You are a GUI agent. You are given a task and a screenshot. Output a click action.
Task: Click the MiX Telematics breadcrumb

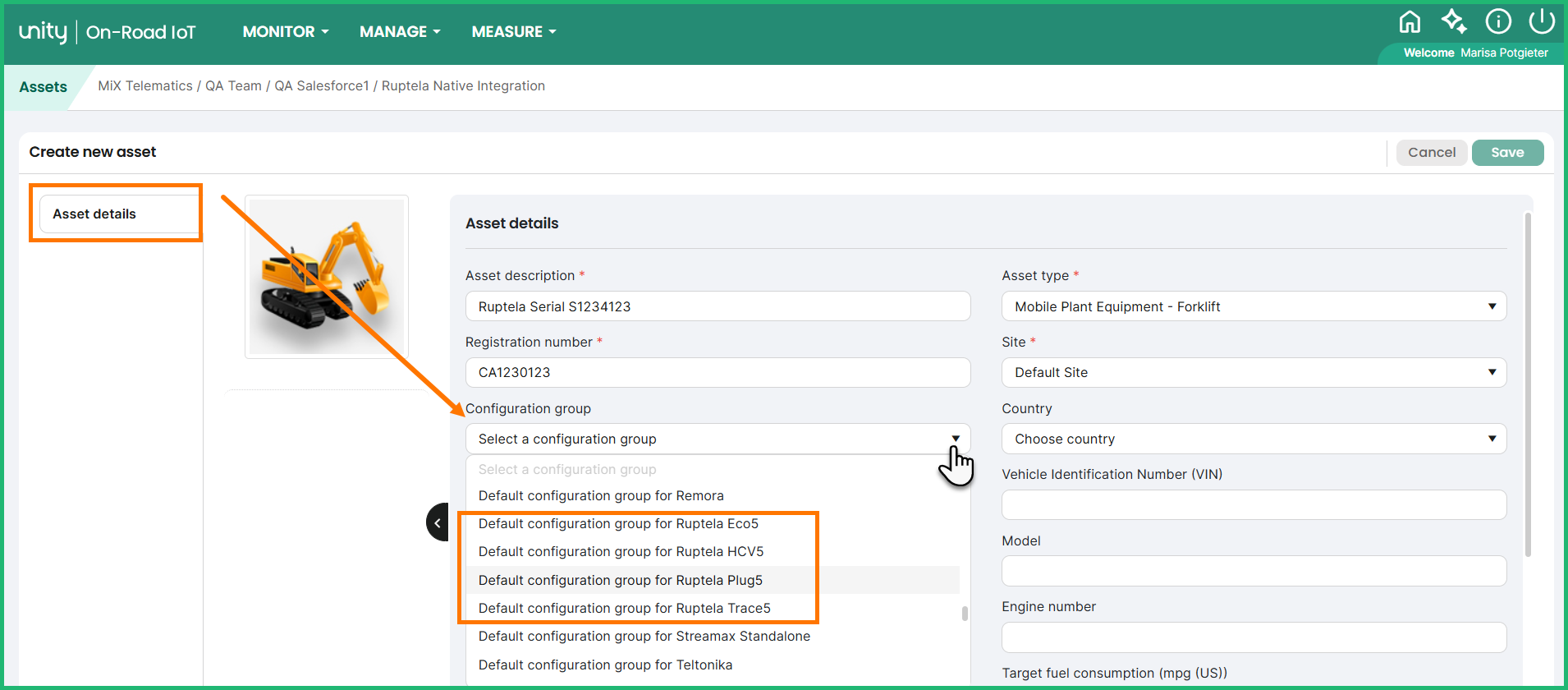(145, 86)
